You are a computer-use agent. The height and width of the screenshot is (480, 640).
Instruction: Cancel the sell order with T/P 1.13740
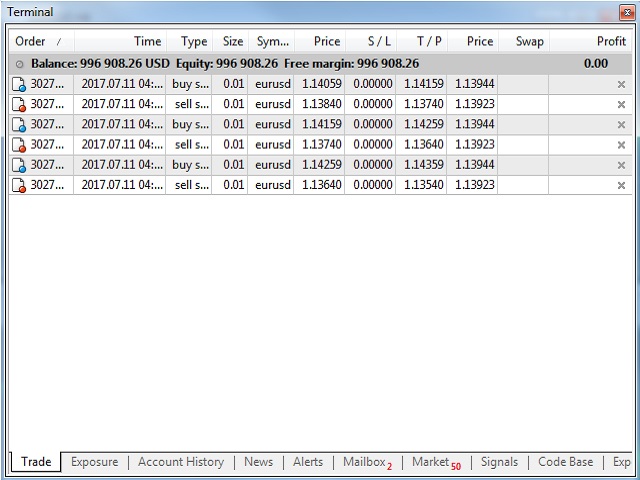coord(621,104)
